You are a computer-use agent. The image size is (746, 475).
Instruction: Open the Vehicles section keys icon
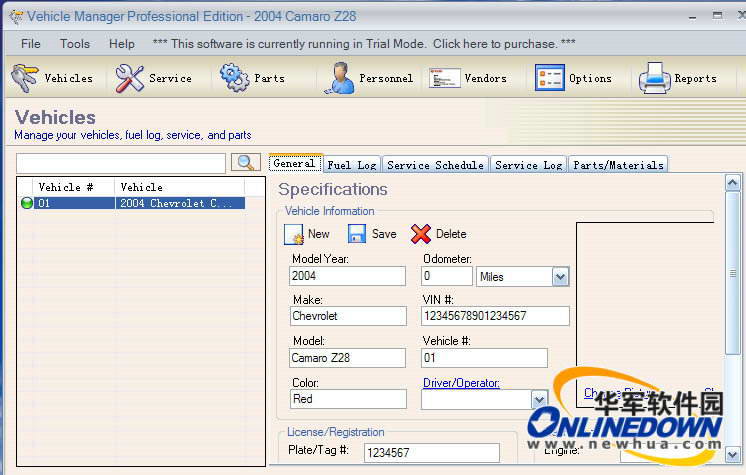coord(24,78)
